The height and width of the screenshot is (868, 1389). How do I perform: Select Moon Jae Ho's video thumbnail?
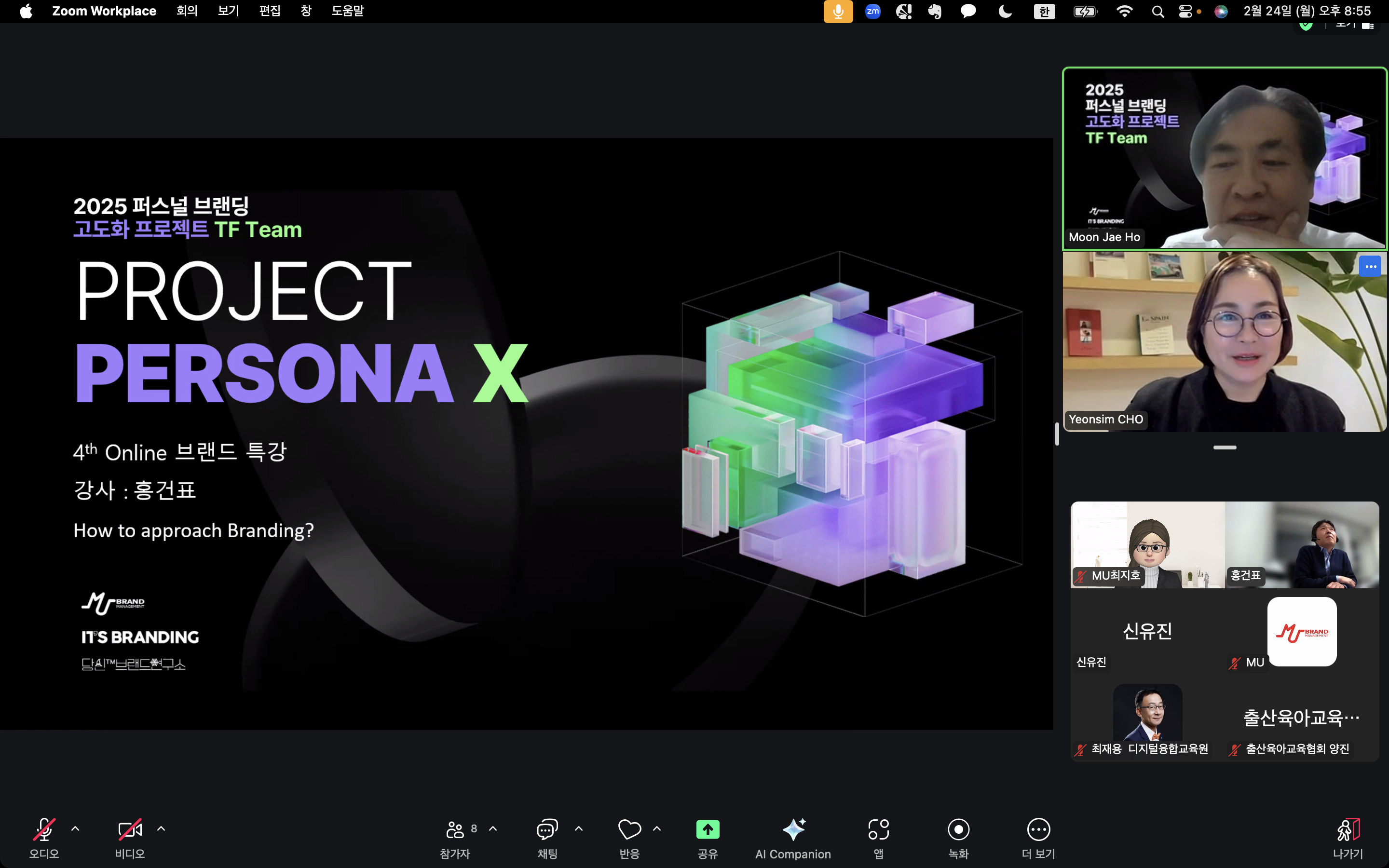1224,159
